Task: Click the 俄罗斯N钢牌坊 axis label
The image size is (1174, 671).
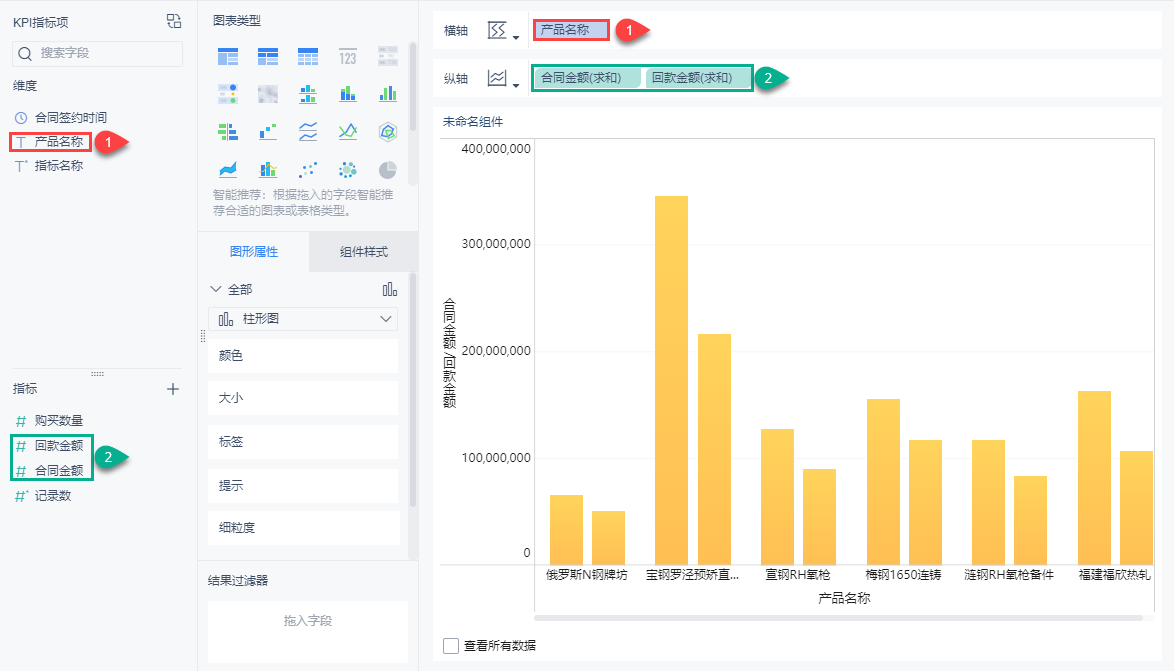Action: point(586,575)
